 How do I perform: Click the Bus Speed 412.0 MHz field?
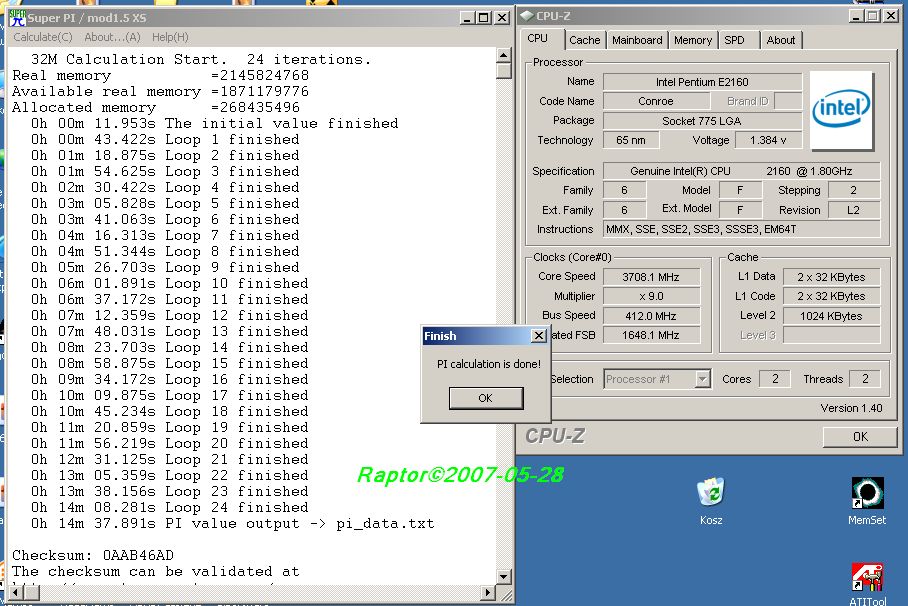[x=650, y=316]
